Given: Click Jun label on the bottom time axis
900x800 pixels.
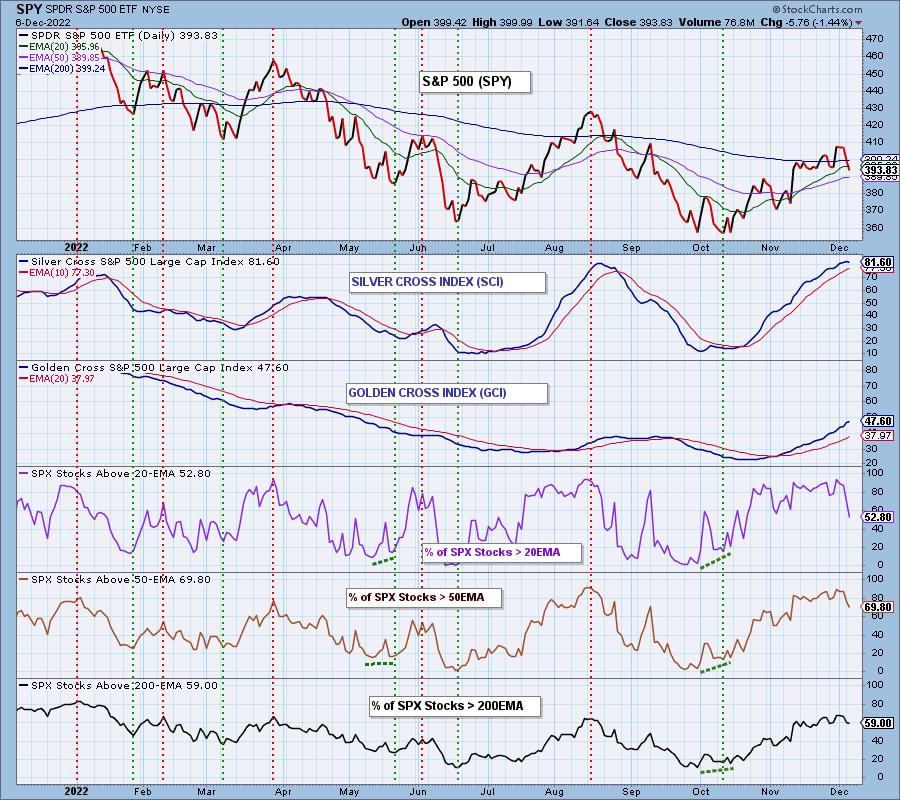Looking at the screenshot, I should point(418,791).
